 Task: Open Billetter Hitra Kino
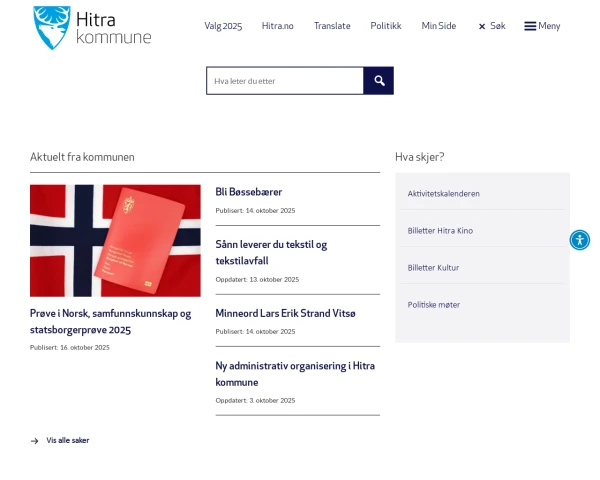[440, 231]
